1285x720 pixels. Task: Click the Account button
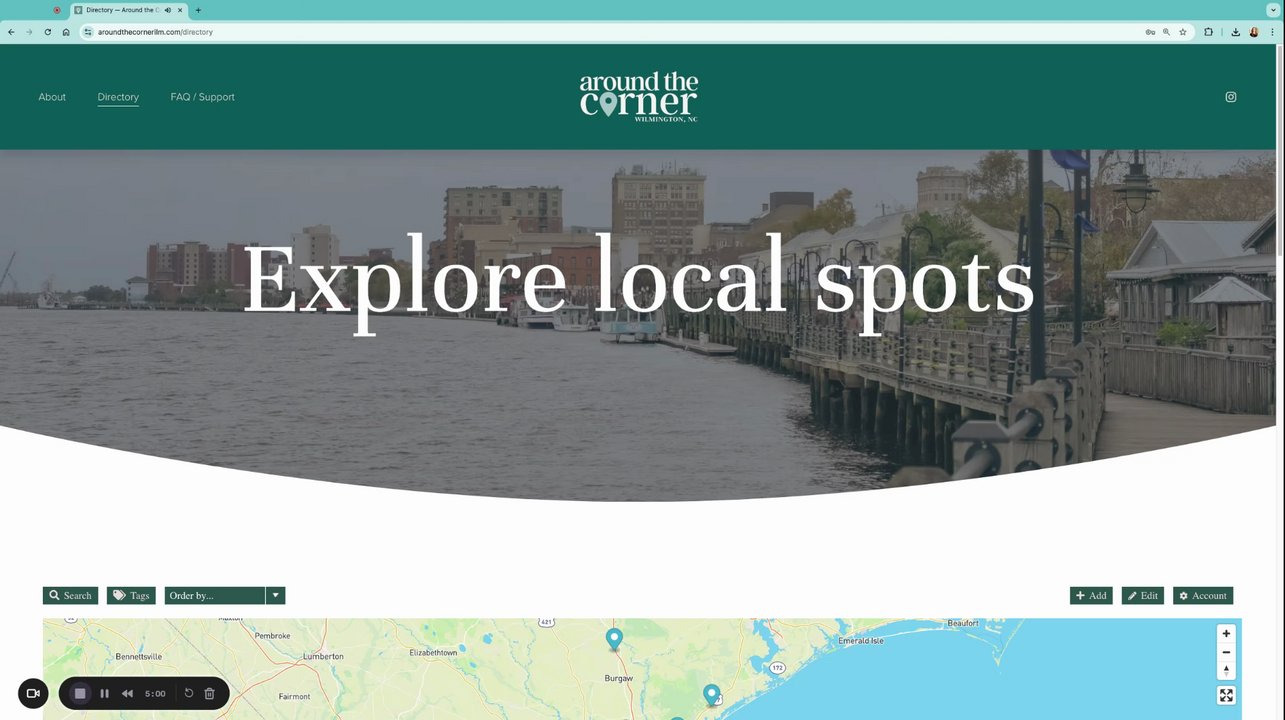[1203, 595]
